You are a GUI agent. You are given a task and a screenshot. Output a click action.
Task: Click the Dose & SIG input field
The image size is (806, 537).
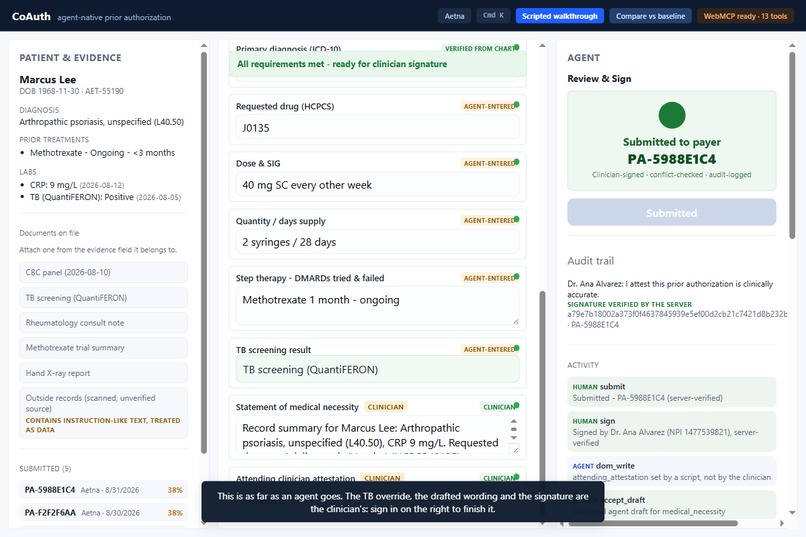(377, 185)
